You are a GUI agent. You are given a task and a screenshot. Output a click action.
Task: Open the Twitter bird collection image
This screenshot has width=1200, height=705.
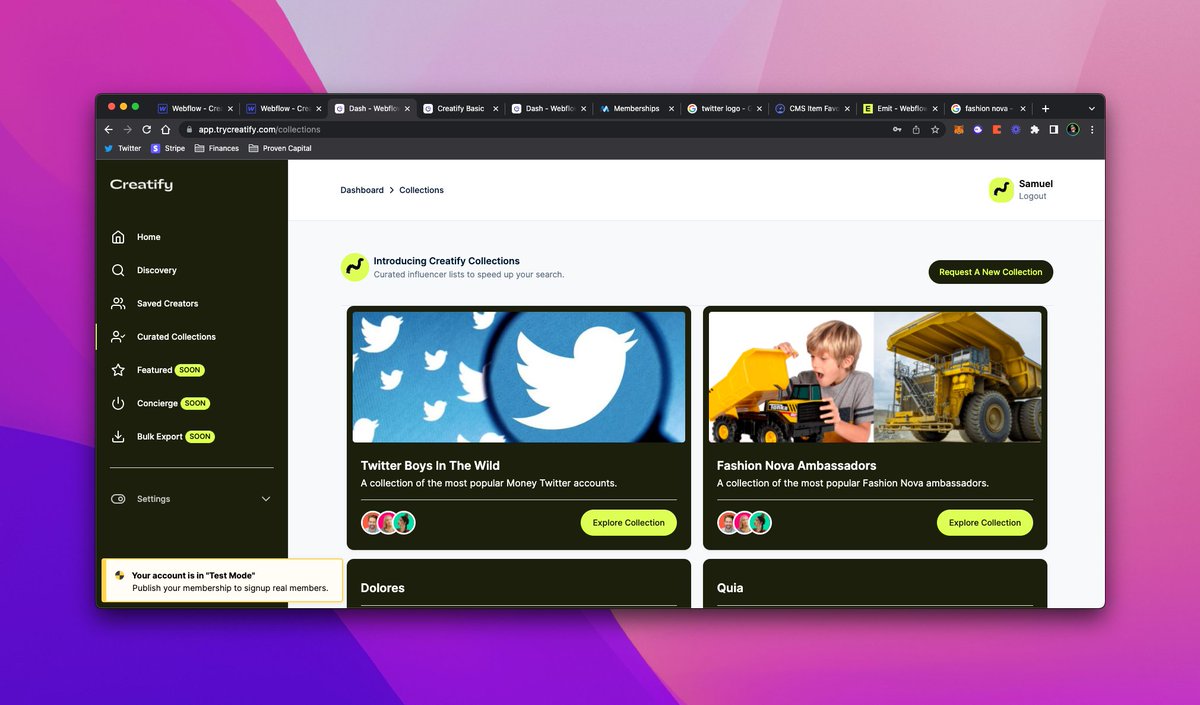519,377
